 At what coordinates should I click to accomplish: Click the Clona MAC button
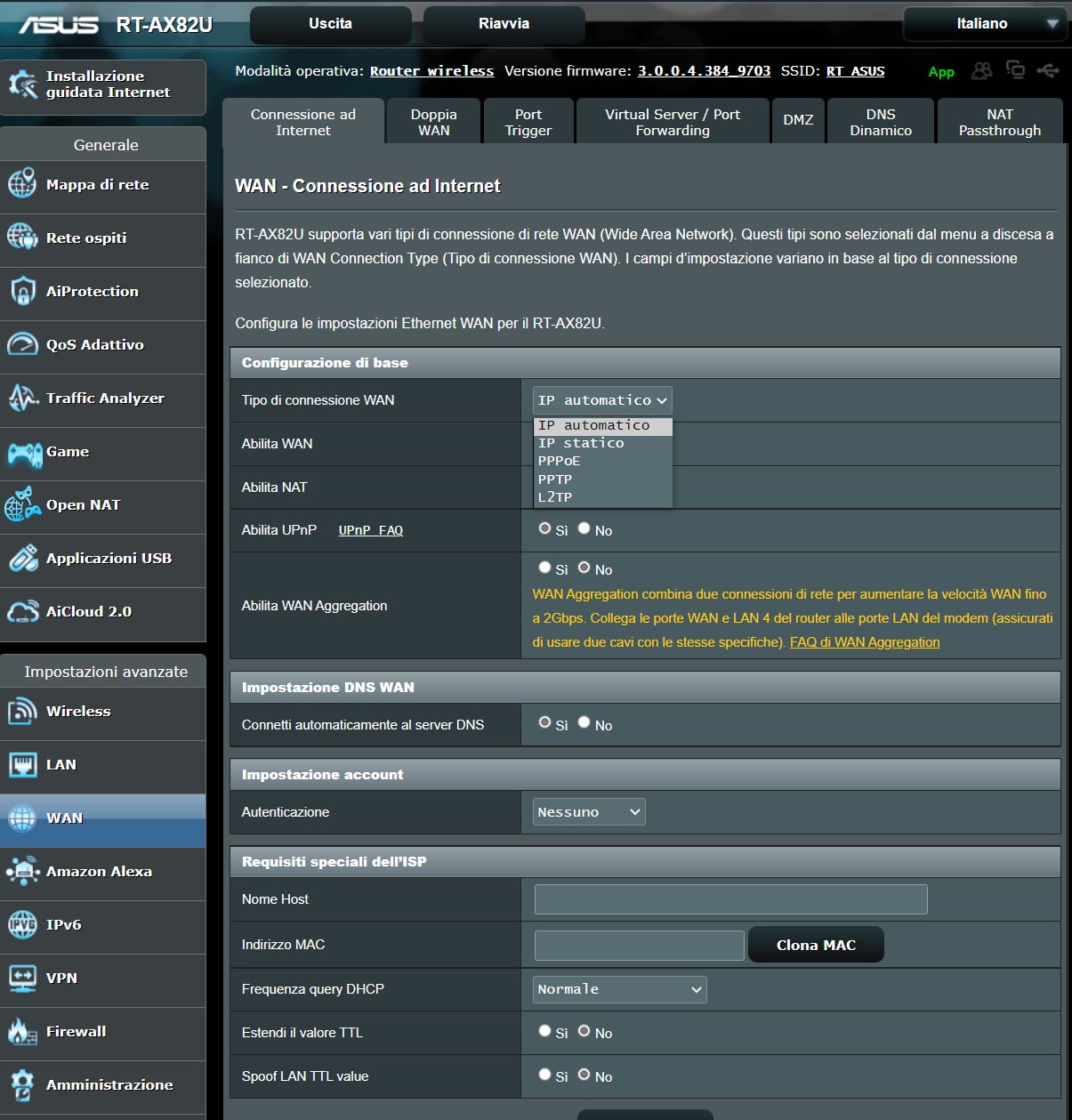[x=815, y=944]
